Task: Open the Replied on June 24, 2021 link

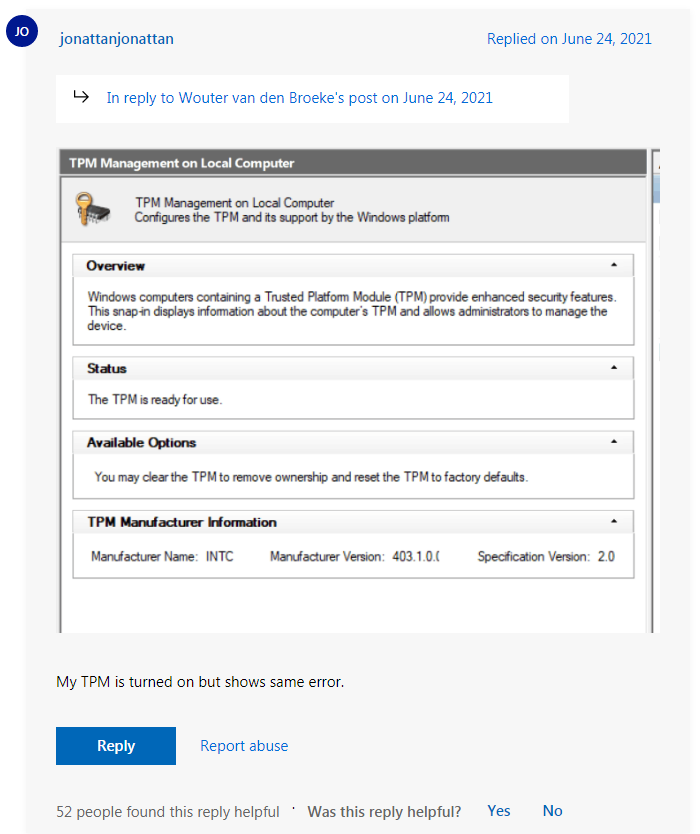Action: tap(569, 39)
